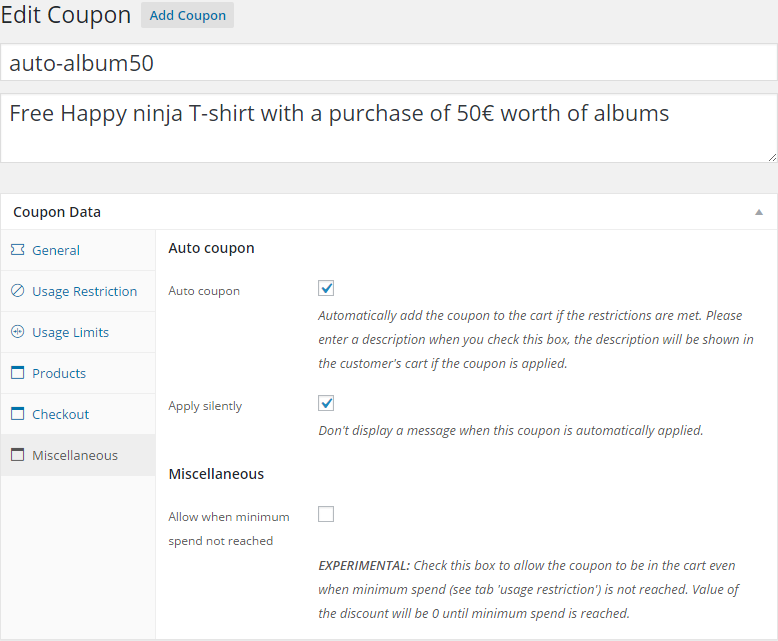The height and width of the screenshot is (641, 778).
Task: Click the Checkout tab icon
Action: click(x=17, y=414)
